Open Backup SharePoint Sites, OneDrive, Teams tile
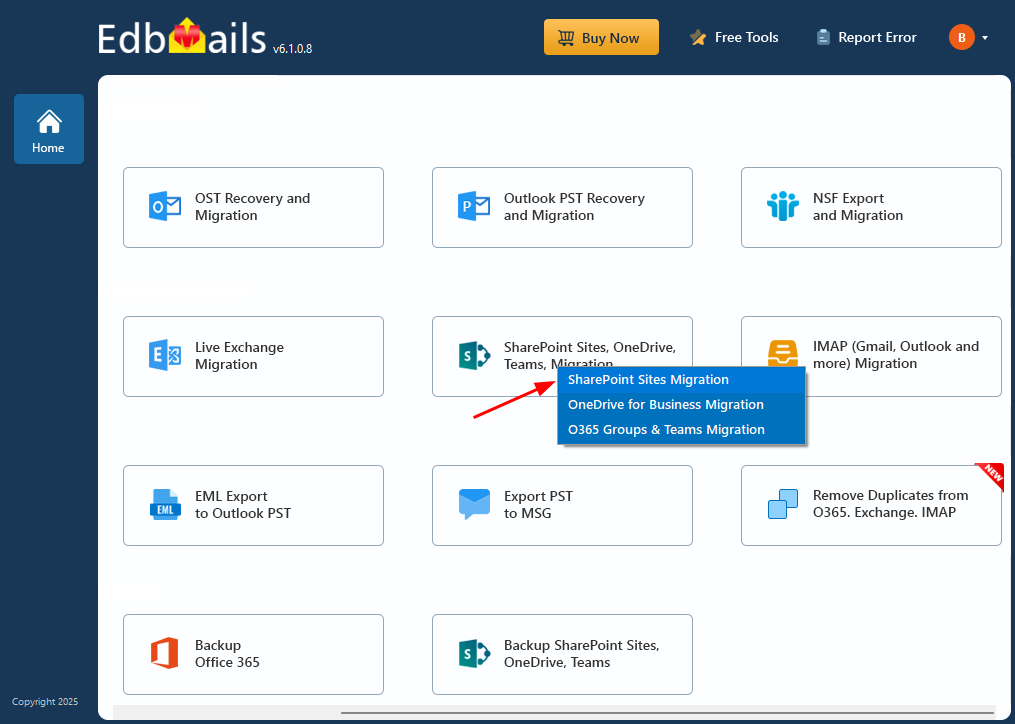This screenshot has height=724, width=1015. [562, 654]
